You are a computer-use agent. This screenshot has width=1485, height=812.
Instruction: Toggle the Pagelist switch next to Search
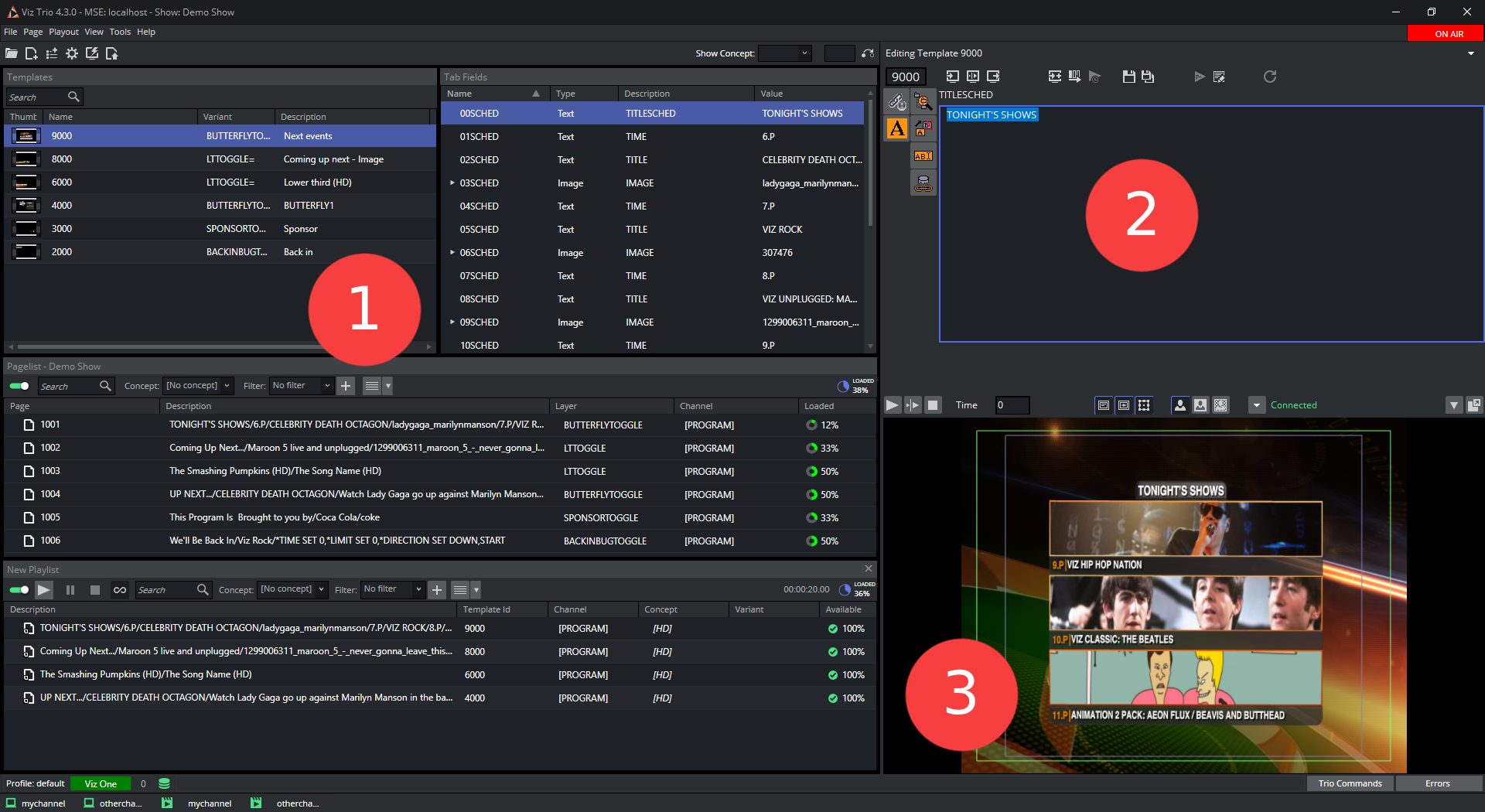point(19,386)
